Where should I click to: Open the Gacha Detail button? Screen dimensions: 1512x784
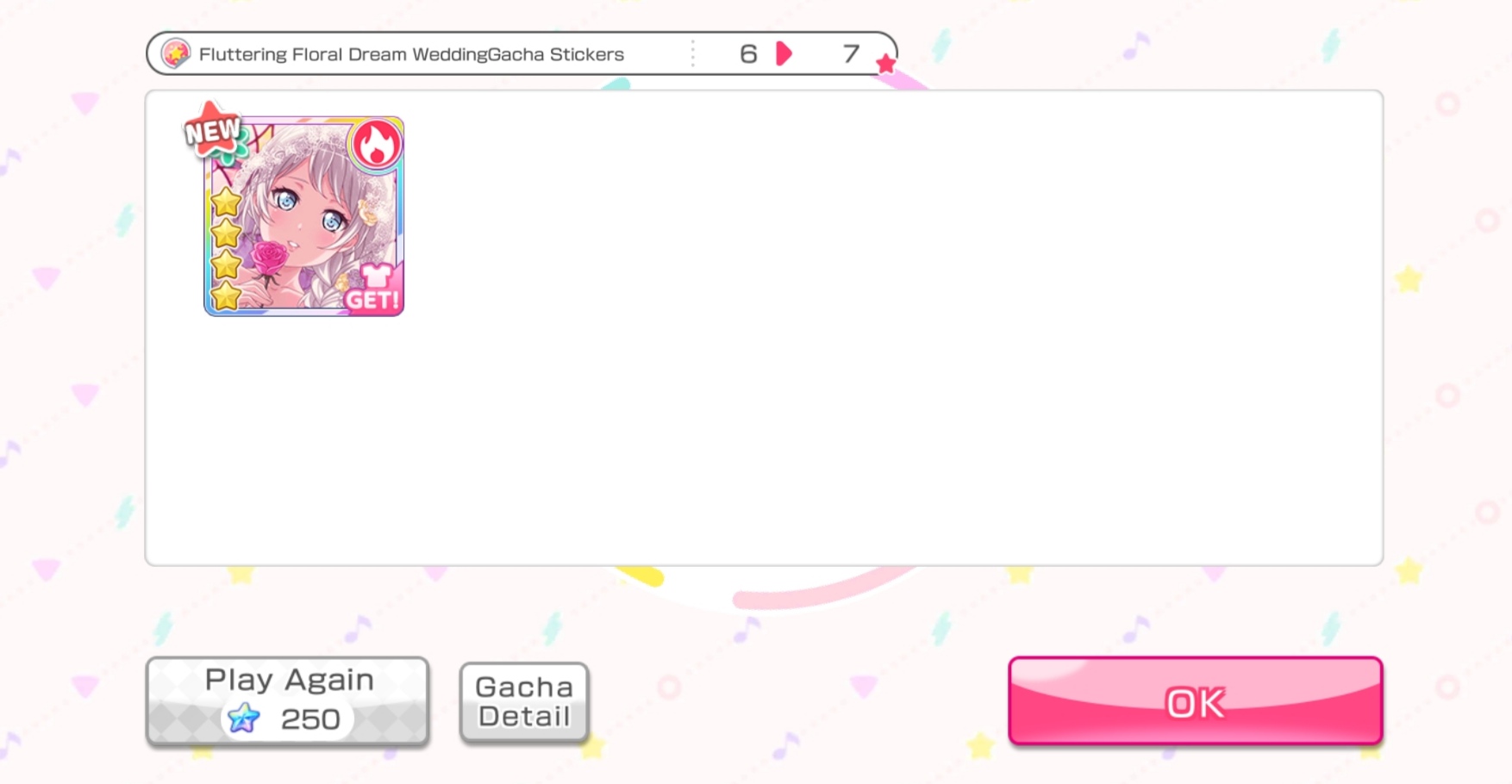pos(524,701)
